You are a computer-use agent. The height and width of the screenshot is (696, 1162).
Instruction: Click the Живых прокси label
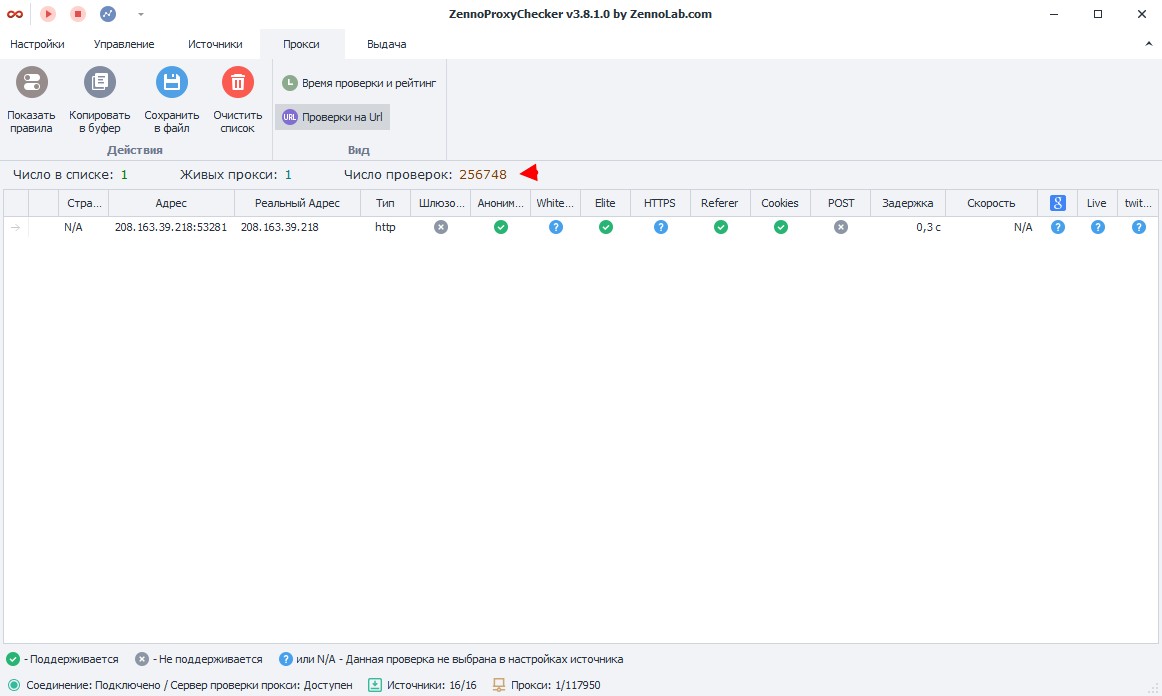[229, 175]
